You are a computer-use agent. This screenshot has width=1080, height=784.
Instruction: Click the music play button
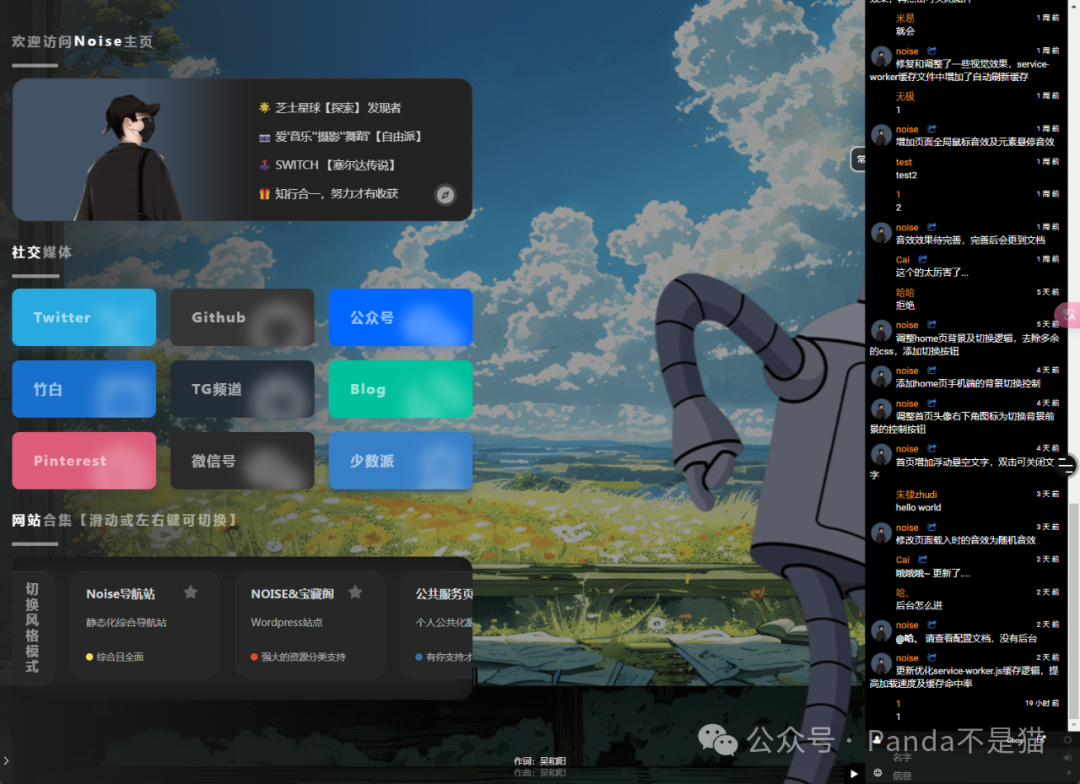pyautogui.click(x=854, y=774)
